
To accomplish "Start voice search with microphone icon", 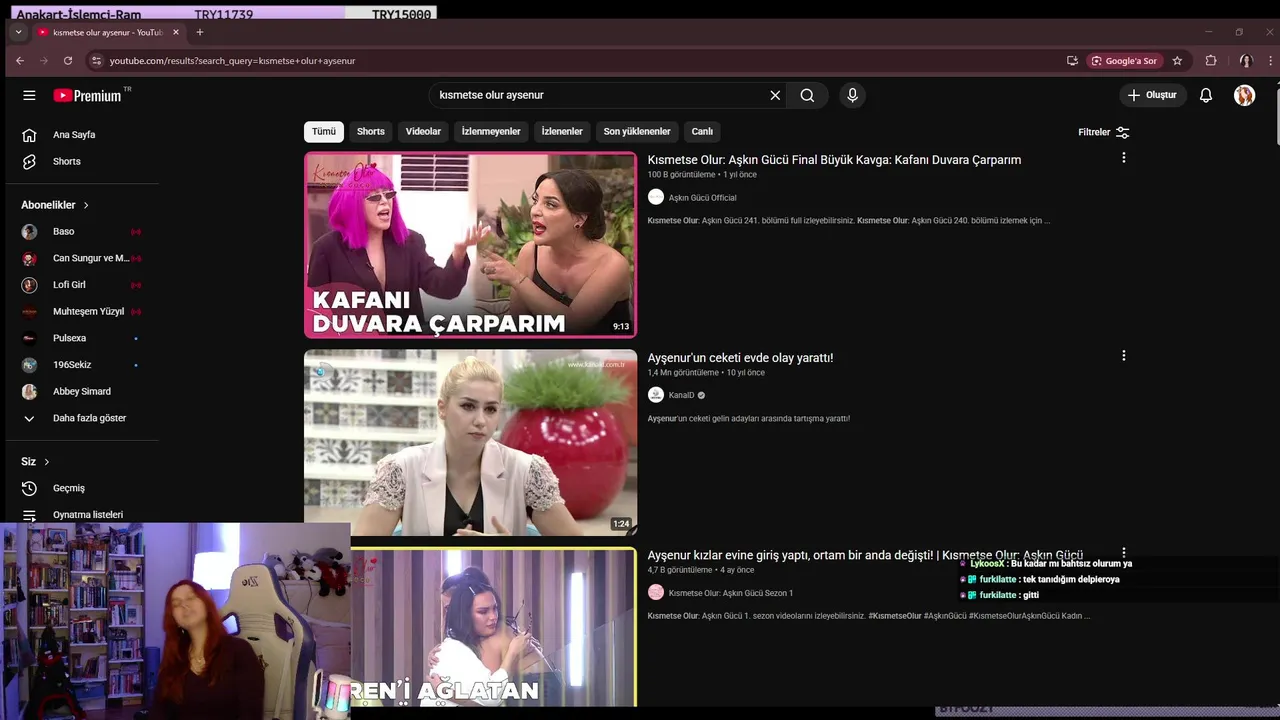I will click(x=852, y=95).
